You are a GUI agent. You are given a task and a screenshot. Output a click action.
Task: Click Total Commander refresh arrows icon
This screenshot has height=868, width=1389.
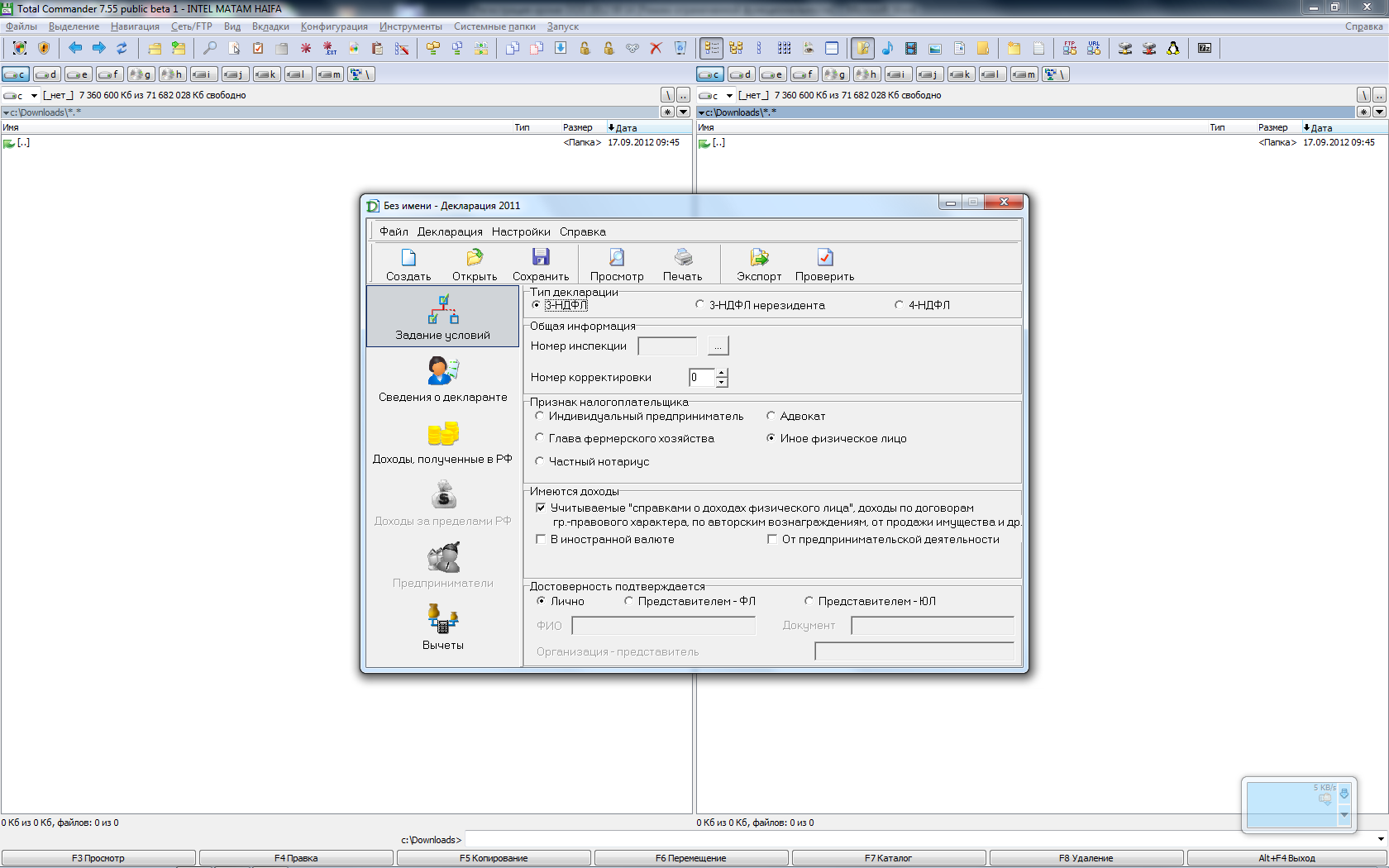pyautogui.click(x=122, y=48)
